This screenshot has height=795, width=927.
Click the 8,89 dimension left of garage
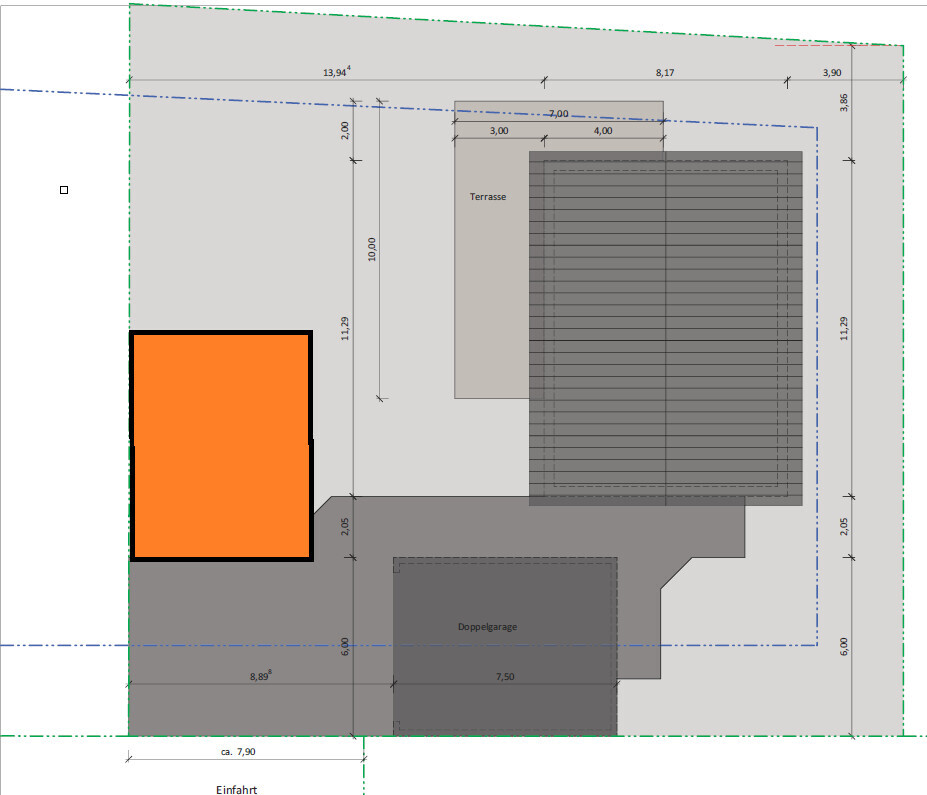pyautogui.click(x=260, y=677)
